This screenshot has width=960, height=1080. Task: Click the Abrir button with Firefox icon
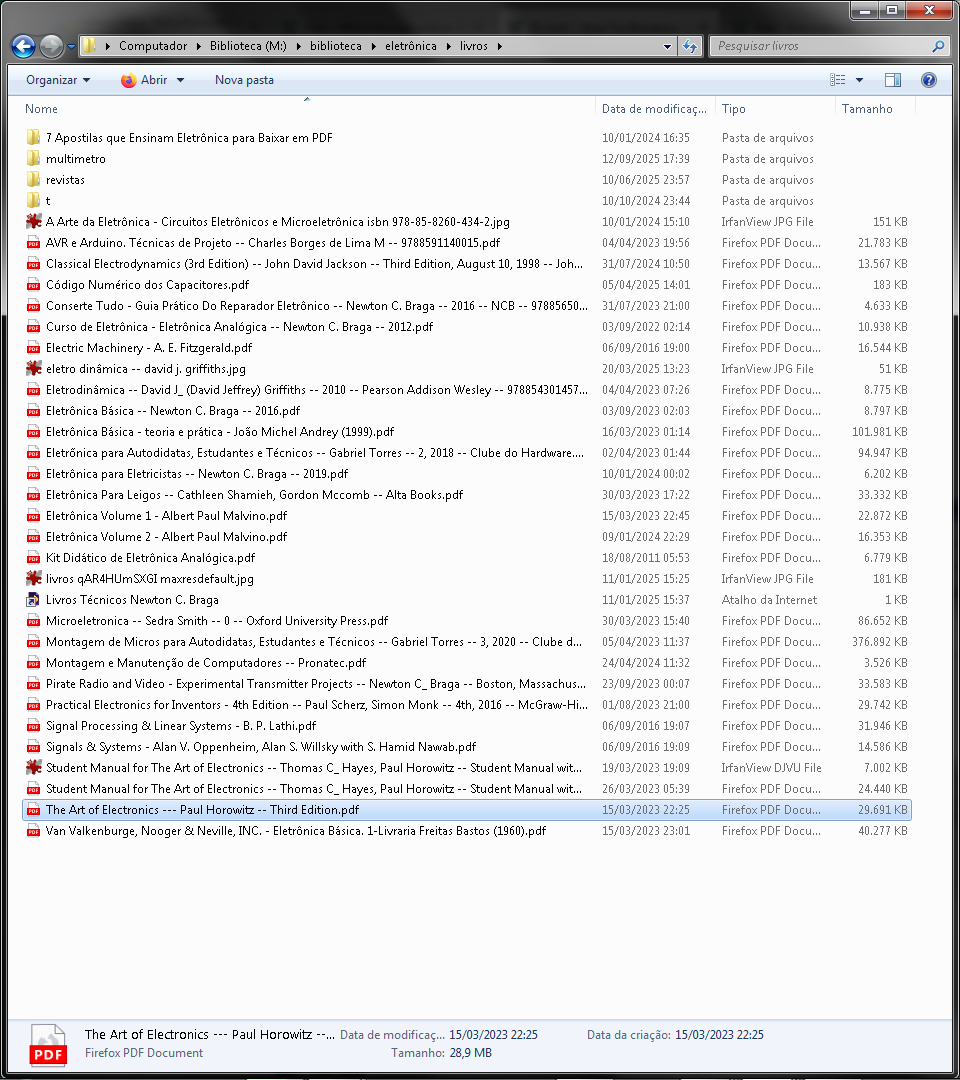click(x=144, y=80)
